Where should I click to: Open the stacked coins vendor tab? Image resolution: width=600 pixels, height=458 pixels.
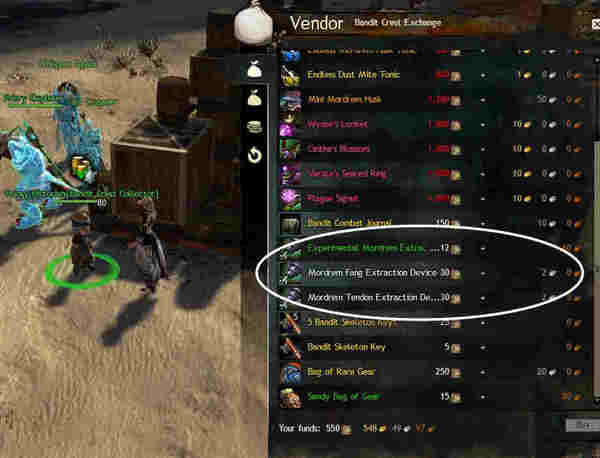click(254, 126)
